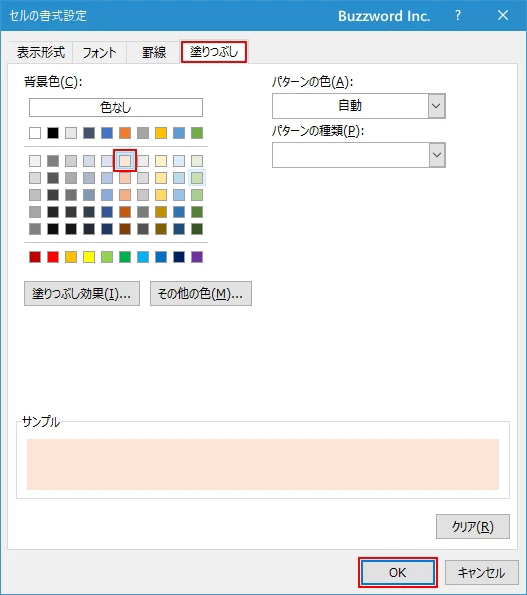Image resolution: width=527 pixels, height=595 pixels.
Task: Choose the yellow standard color swatch
Action: (89, 257)
